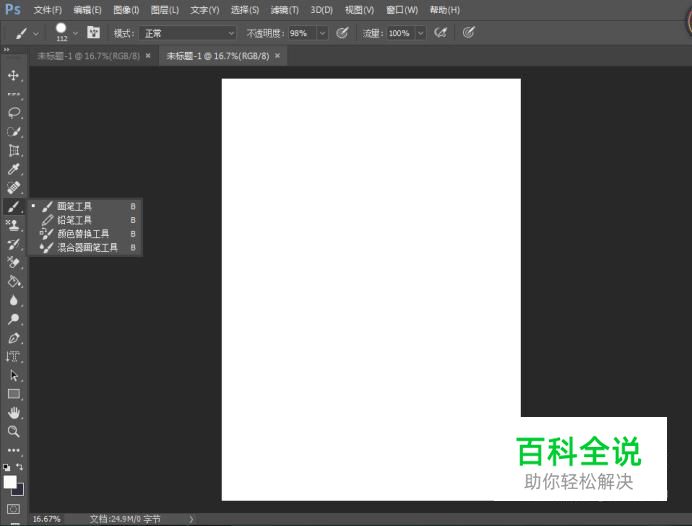Open the 图层(L) menu

(165, 10)
